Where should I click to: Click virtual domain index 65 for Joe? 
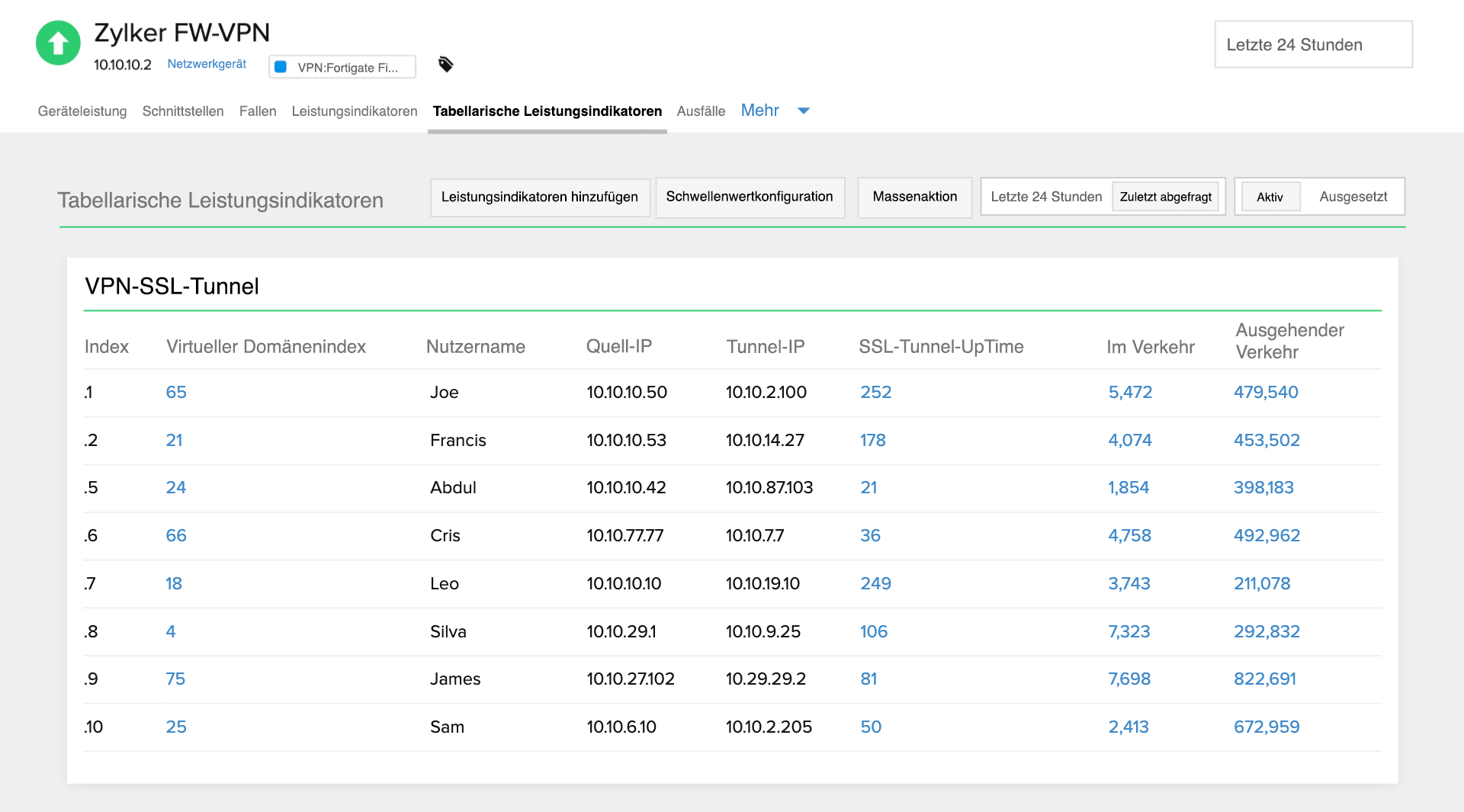pos(176,393)
